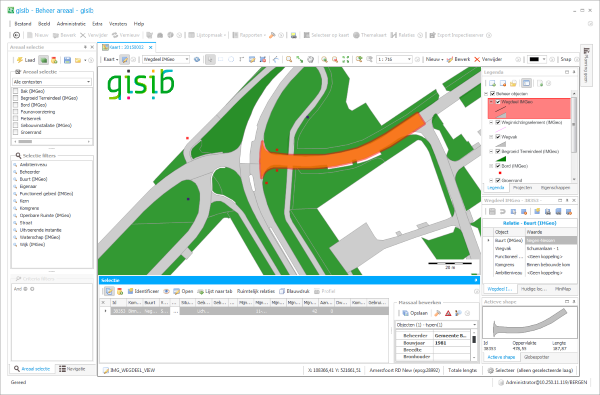Click the Bewerk pencil in map toolbar
Screen dimensions: 600x395
pos(450,59)
